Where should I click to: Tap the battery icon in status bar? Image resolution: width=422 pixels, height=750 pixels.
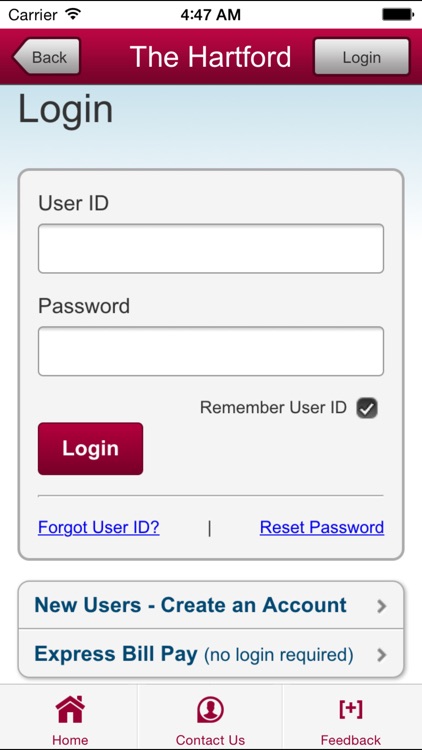[x=398, y=15]
